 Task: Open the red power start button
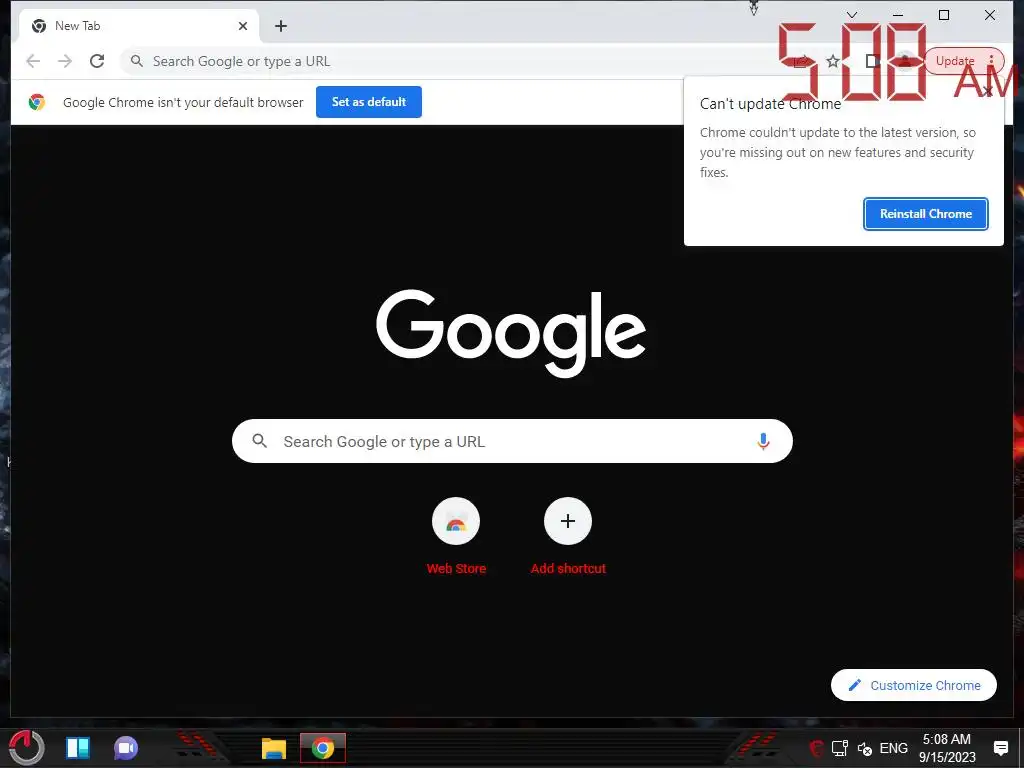click(x=27, y=748)
